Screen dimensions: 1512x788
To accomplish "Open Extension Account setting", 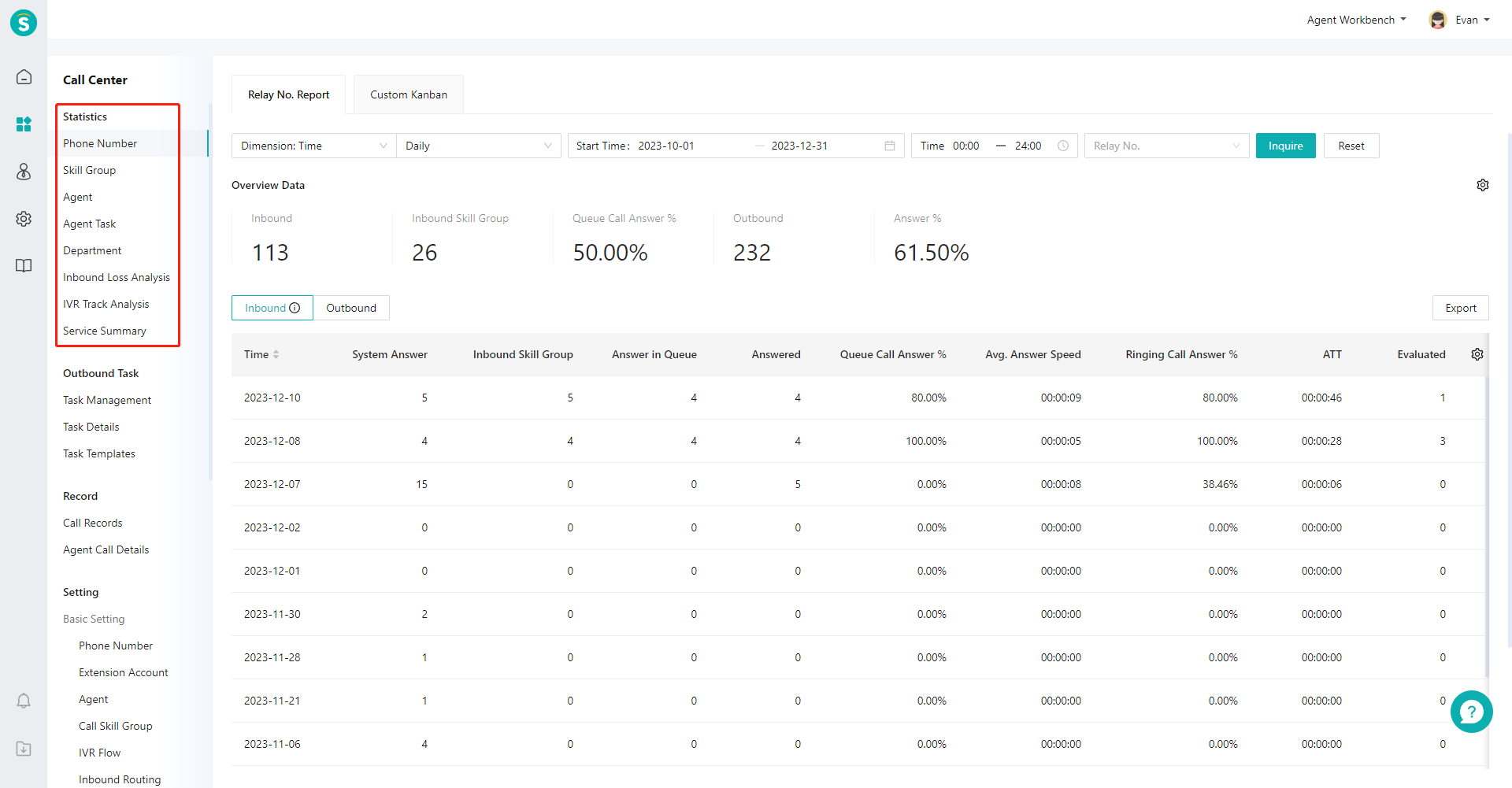I will tap(124, 672).
